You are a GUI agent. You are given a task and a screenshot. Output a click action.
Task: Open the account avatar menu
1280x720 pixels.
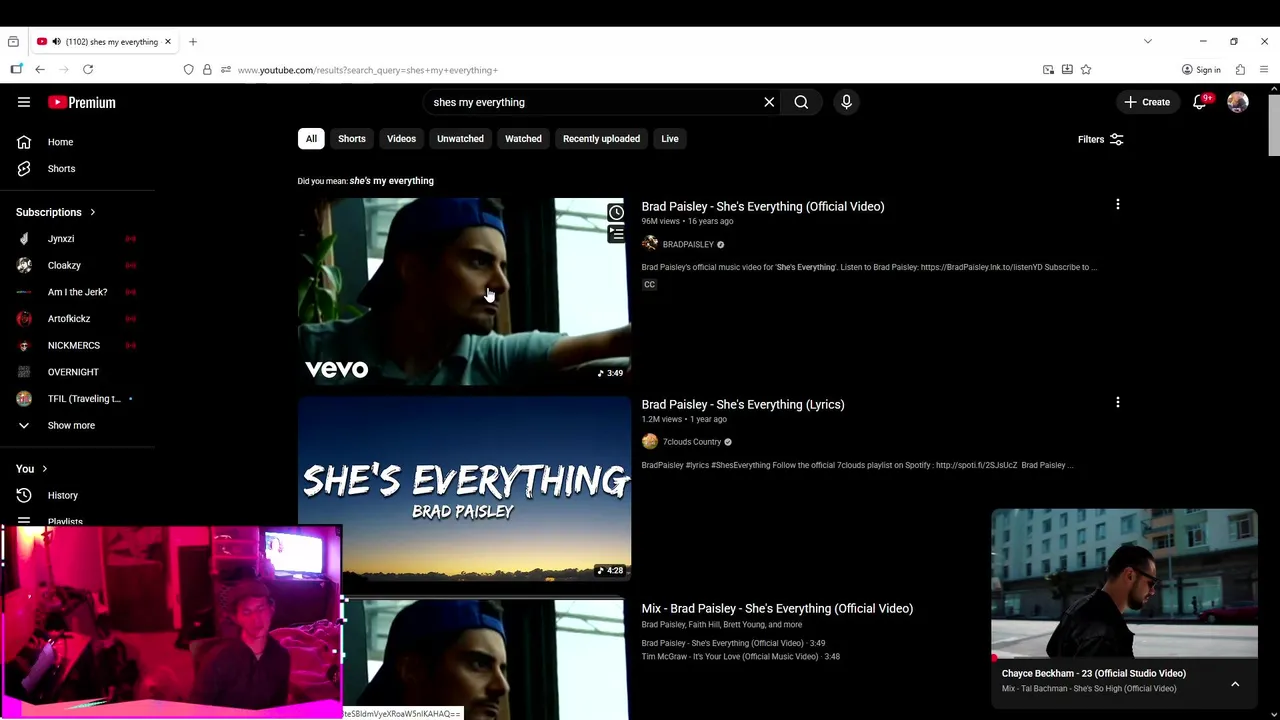(x=1238, y=102)
